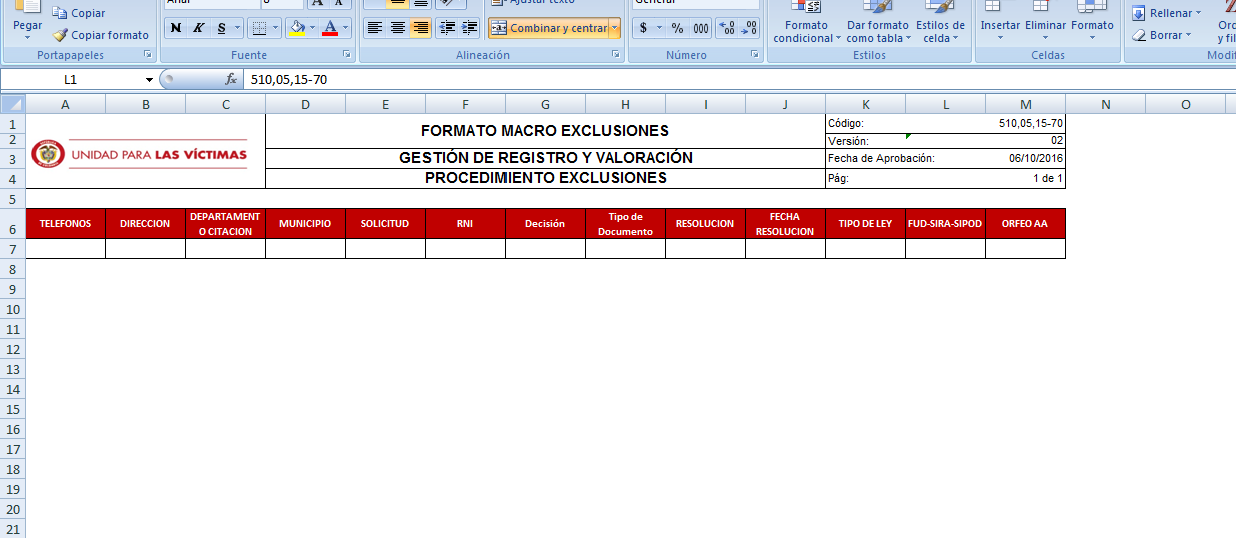Select the RNI header cell
Screen dimensions: 1236x538
pos(465,224)
